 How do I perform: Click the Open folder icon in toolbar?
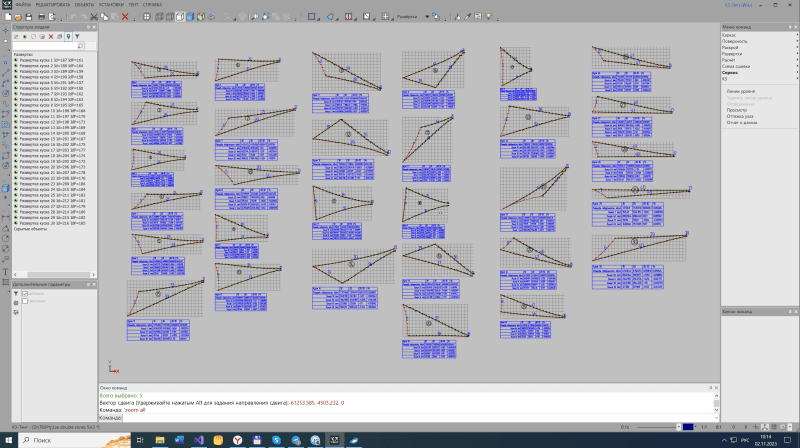pyautogui.click(x=19, y=17)
